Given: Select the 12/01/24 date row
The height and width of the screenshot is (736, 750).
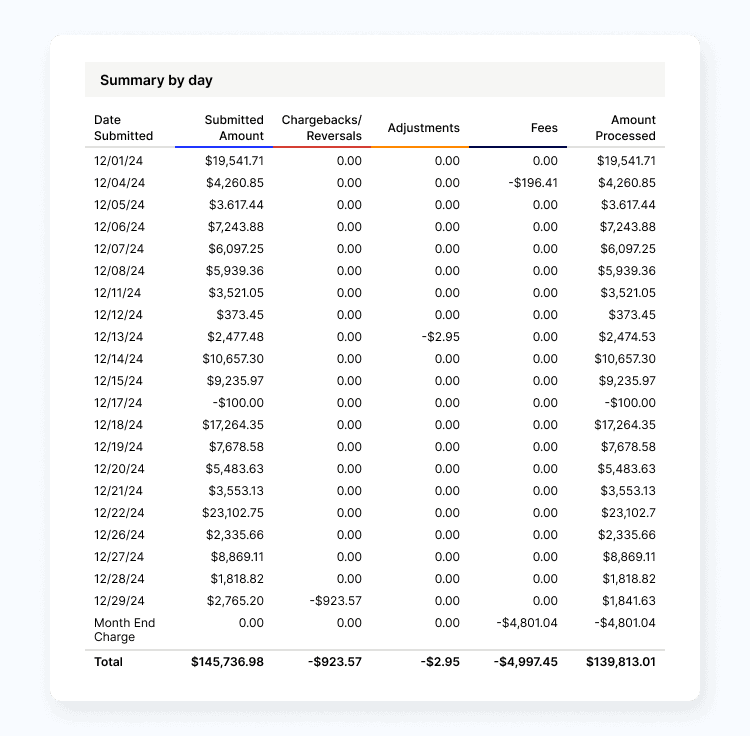Looking at the screenshot, I should coord(119,161).
